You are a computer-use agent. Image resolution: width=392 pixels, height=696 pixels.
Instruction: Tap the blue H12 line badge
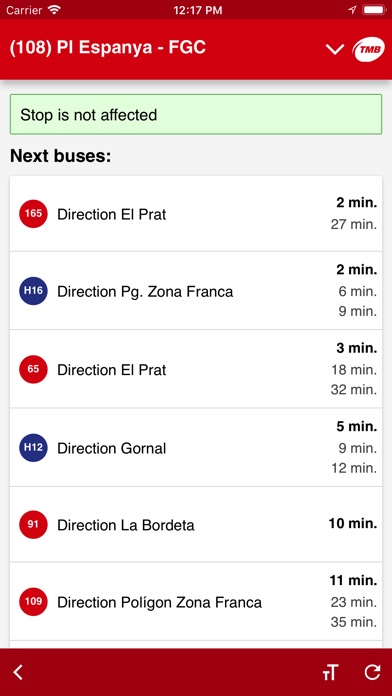click(x=33, y=447)
